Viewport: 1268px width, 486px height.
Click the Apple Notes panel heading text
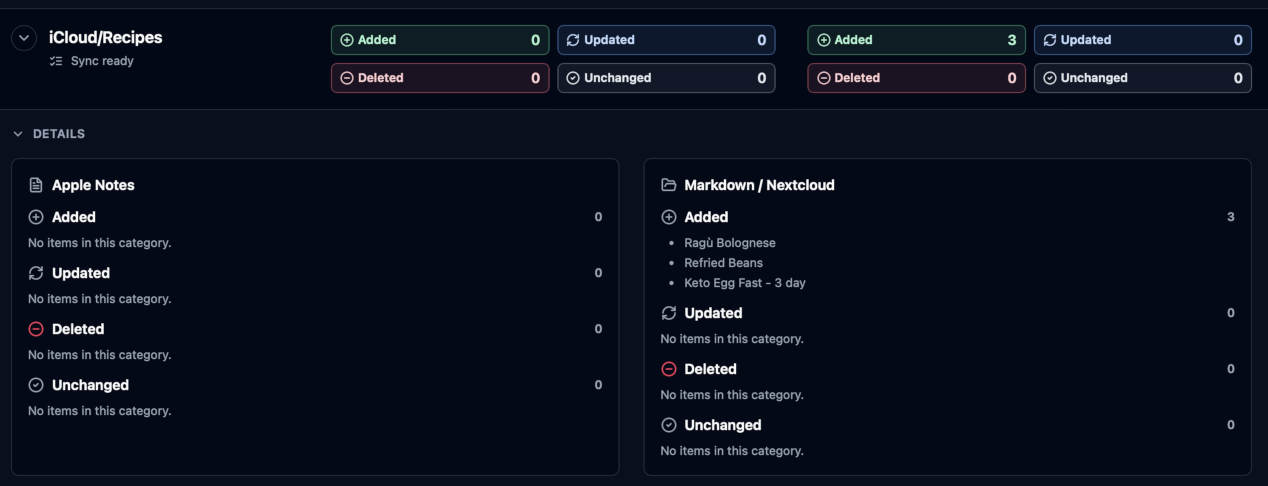pyautogui.click(x=93, y=185)
